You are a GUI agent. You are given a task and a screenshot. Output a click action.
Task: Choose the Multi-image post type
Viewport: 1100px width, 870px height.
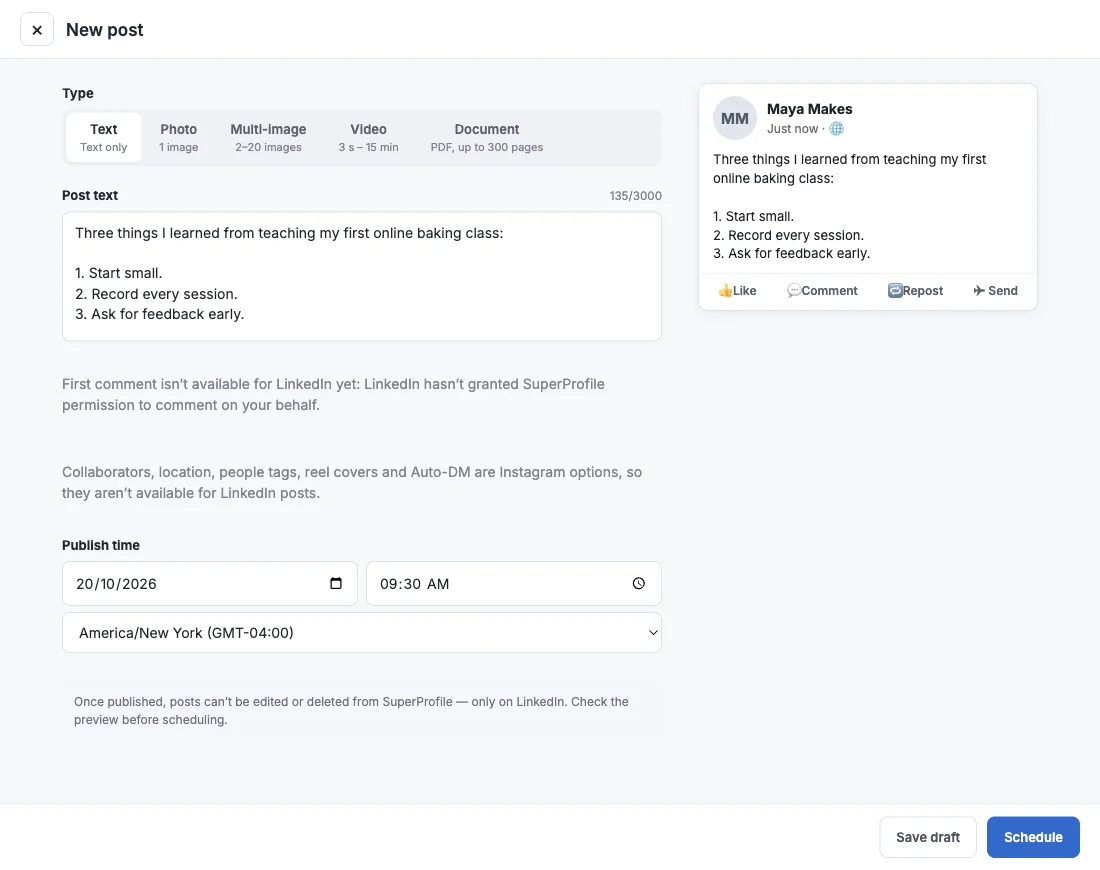268,138
